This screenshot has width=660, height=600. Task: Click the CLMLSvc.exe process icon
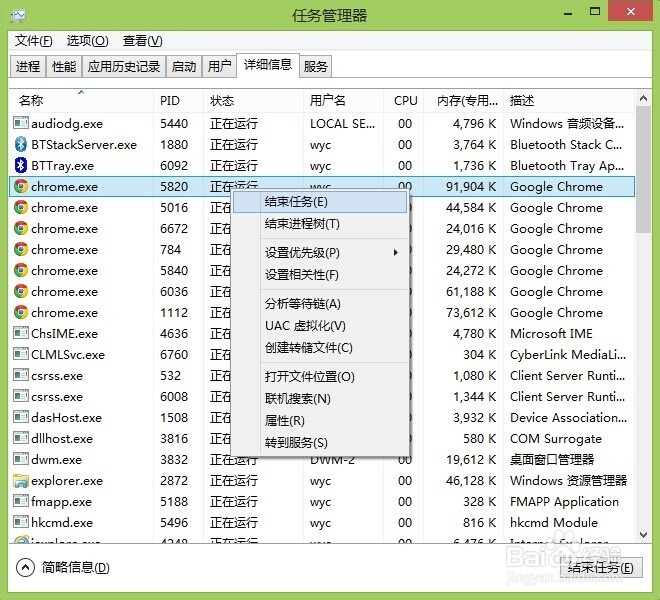(21, 354)
